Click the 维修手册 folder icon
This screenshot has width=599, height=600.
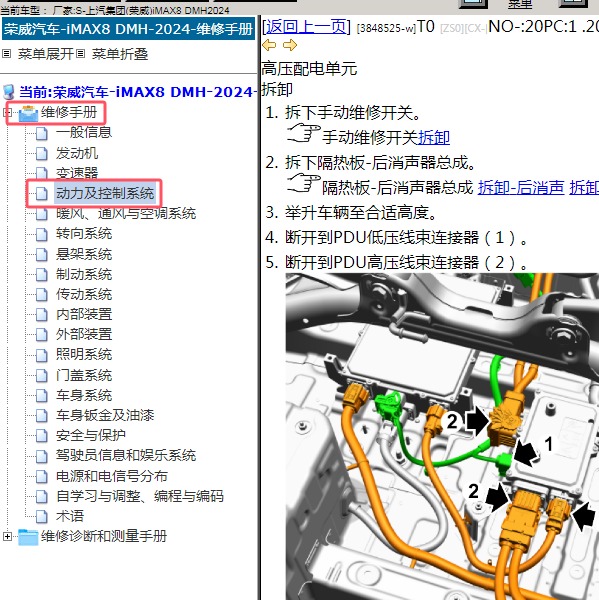(28, 113)
